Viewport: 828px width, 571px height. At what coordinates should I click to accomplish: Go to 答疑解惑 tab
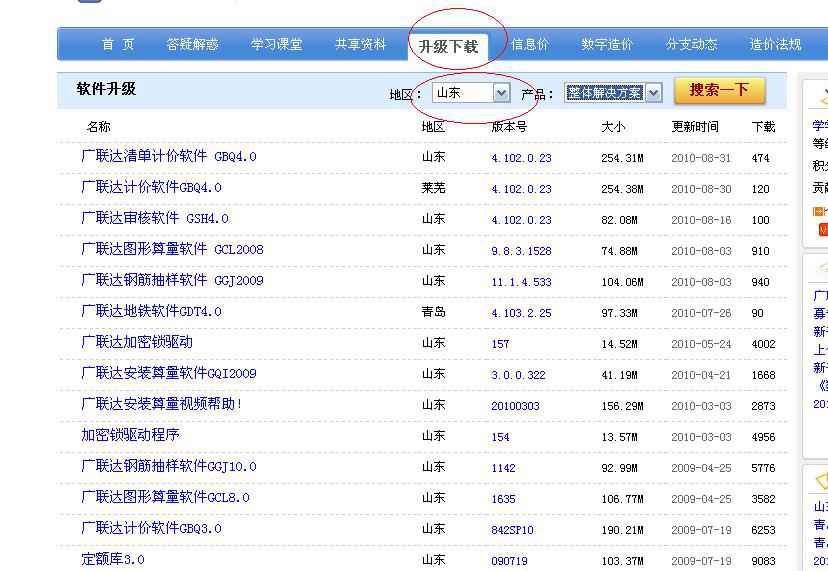tap(193, 44)
